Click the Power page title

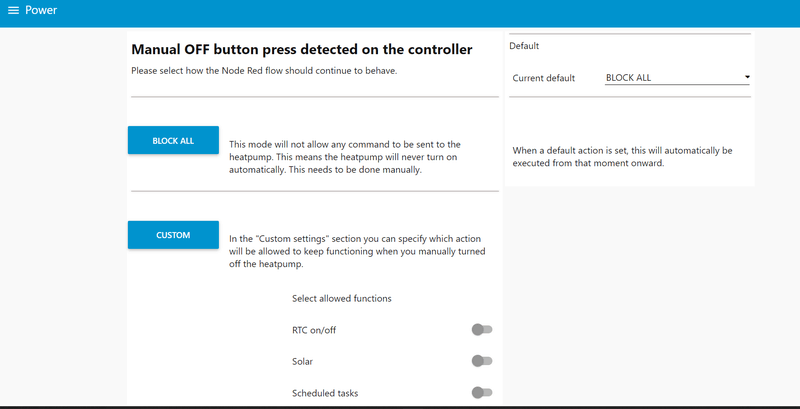[x=41, y=11]
